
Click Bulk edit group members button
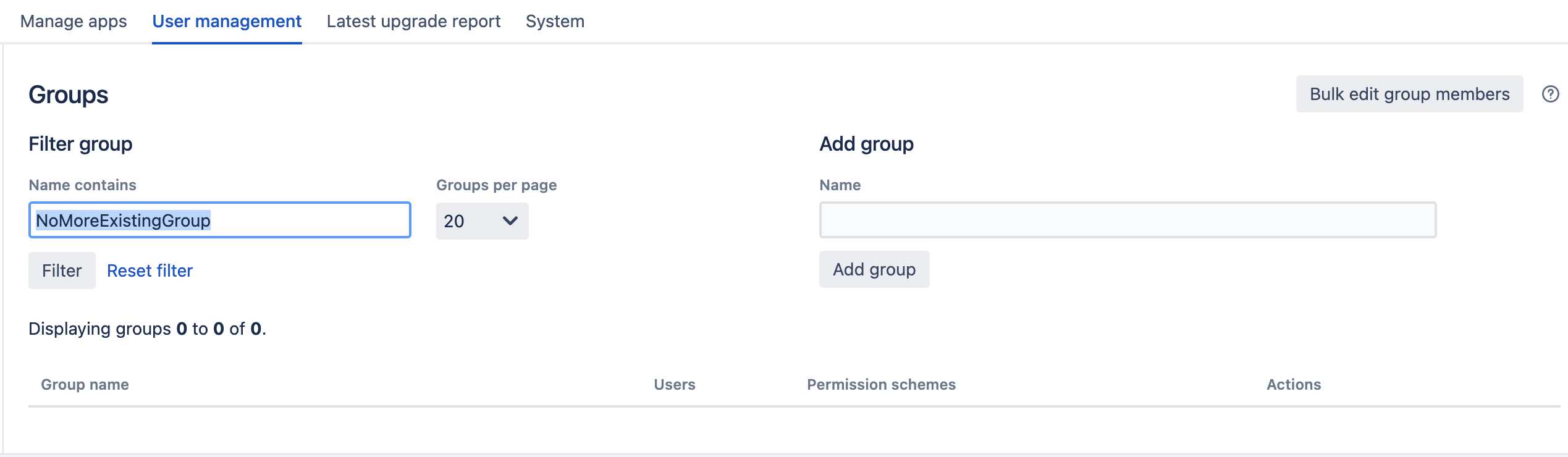[1409, 94]
